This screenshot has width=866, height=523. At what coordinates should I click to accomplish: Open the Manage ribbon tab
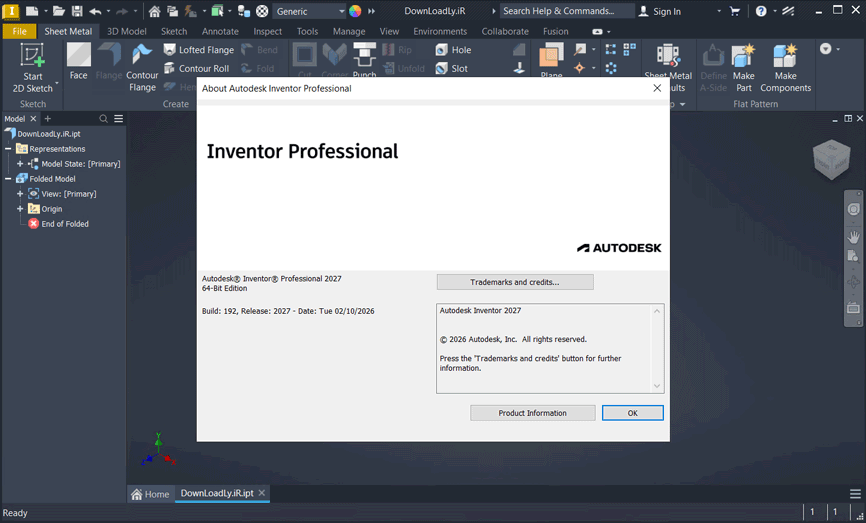coord(348,31)
